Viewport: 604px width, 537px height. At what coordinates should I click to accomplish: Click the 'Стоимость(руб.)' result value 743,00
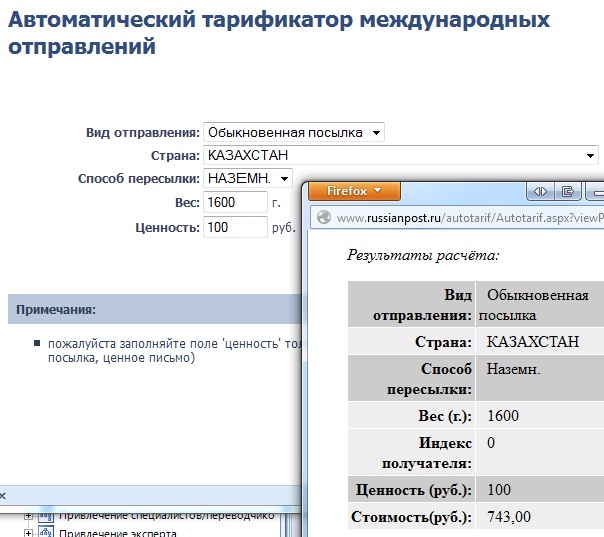coord(508,517)
